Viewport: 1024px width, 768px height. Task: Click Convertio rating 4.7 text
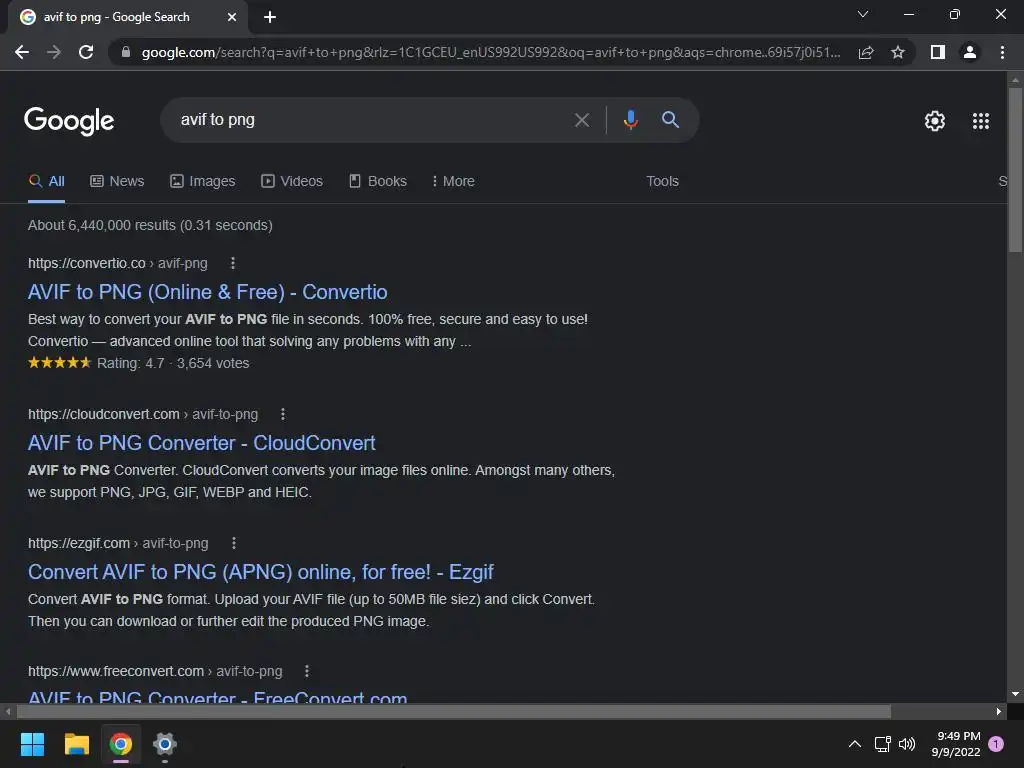tap(131, 363)
